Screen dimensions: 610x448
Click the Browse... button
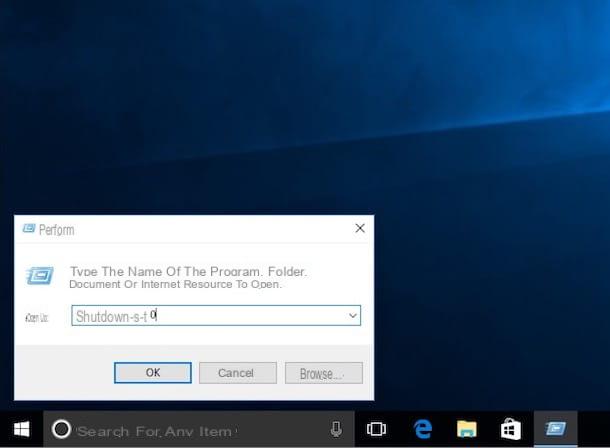[324, 373]
